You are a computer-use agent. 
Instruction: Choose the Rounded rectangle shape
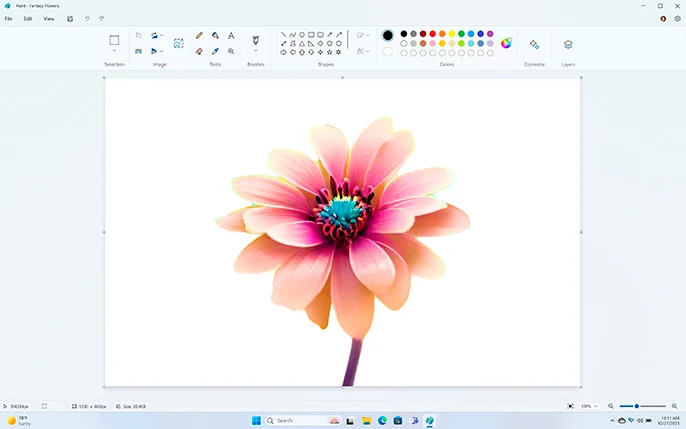coord(320,35)
